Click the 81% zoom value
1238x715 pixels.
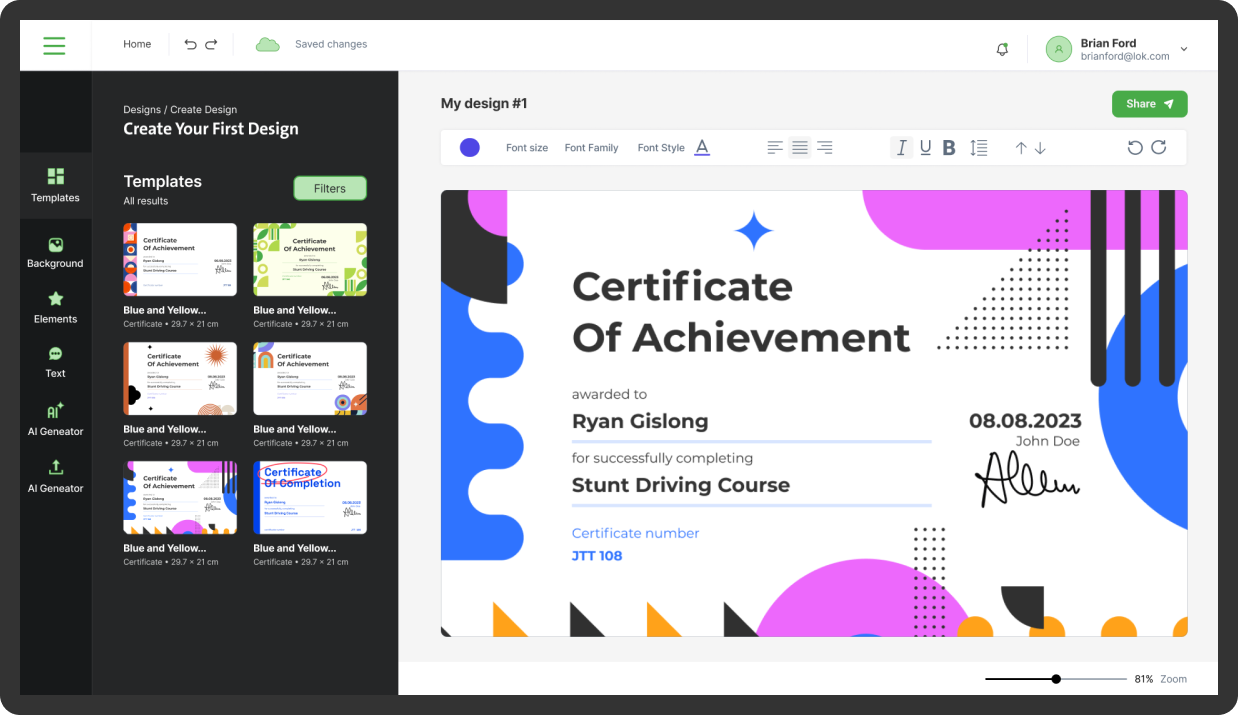pos(1143,679)
